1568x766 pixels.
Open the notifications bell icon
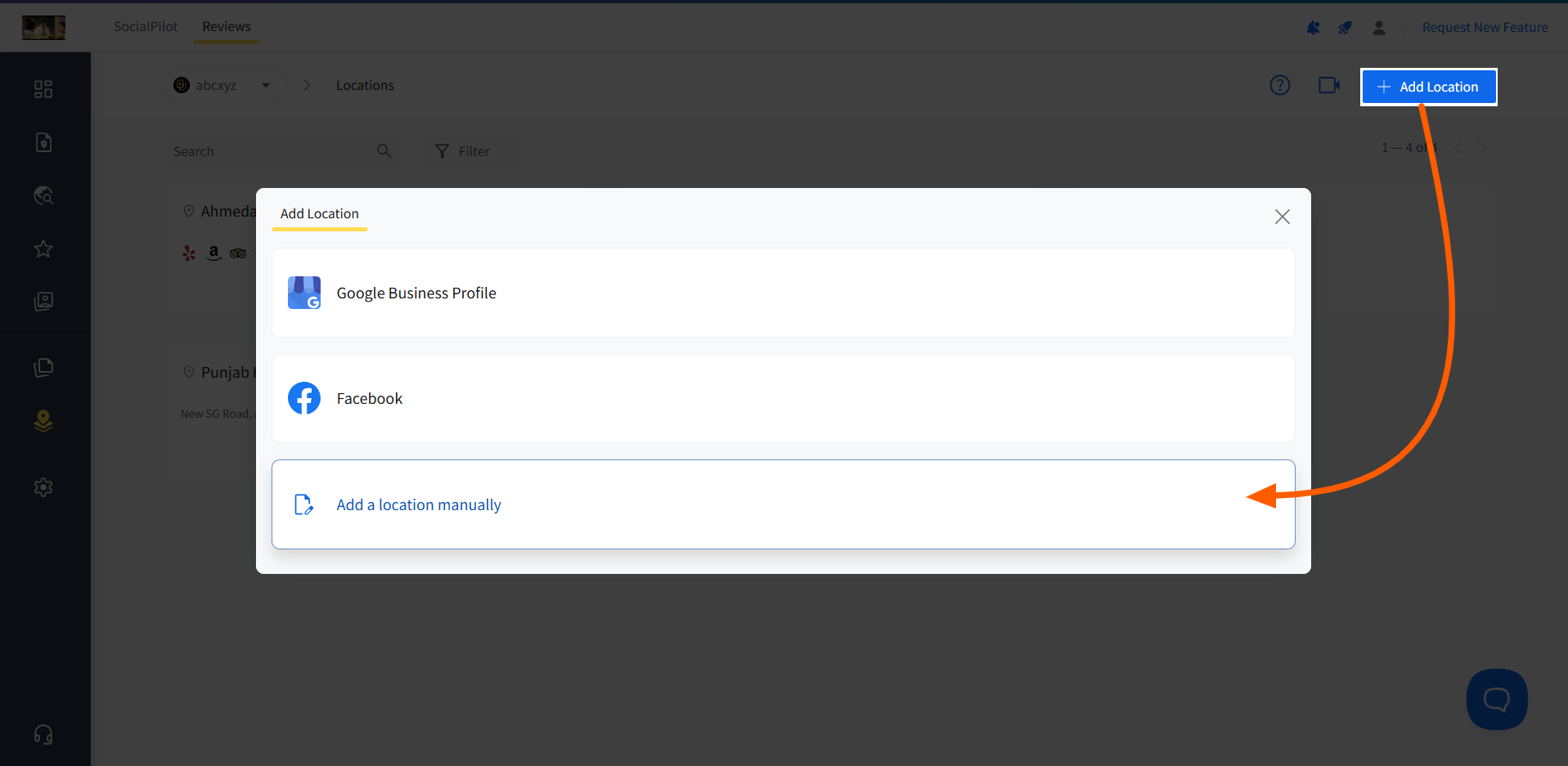pos(1314,28)
